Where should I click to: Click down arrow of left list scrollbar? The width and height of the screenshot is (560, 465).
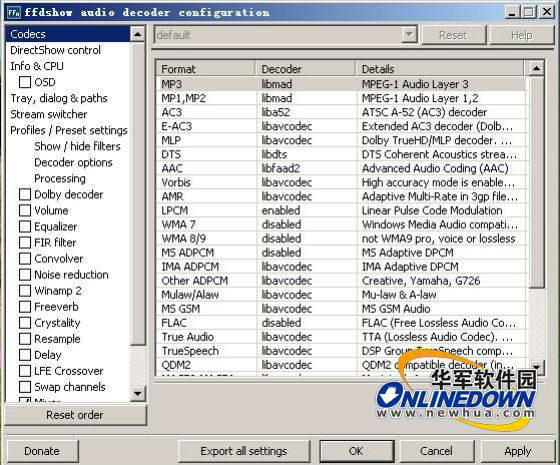[x=138, y=394]
